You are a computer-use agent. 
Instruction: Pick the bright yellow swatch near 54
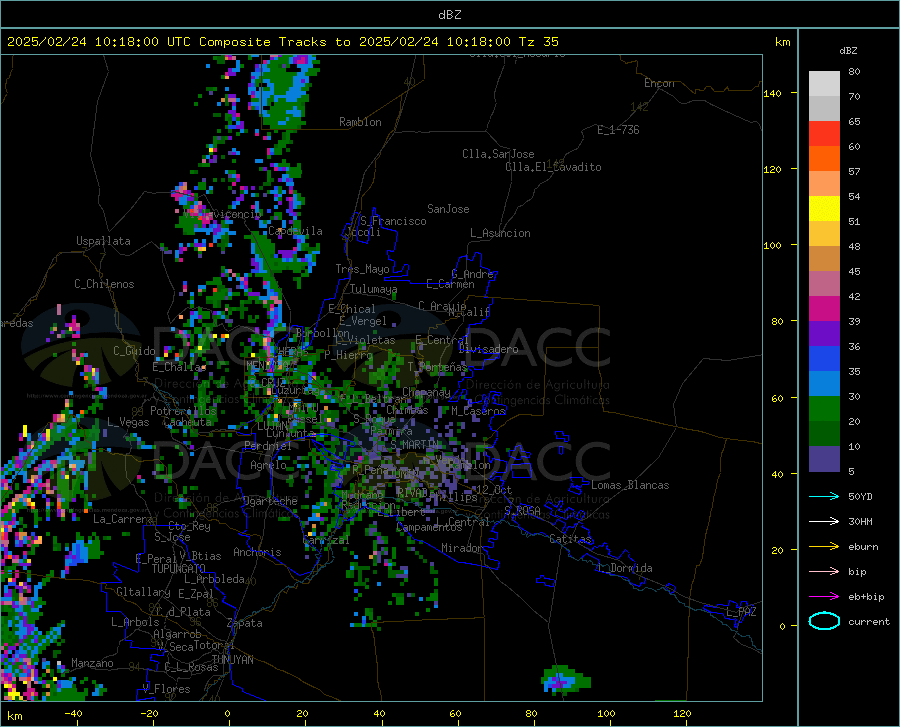824,209
